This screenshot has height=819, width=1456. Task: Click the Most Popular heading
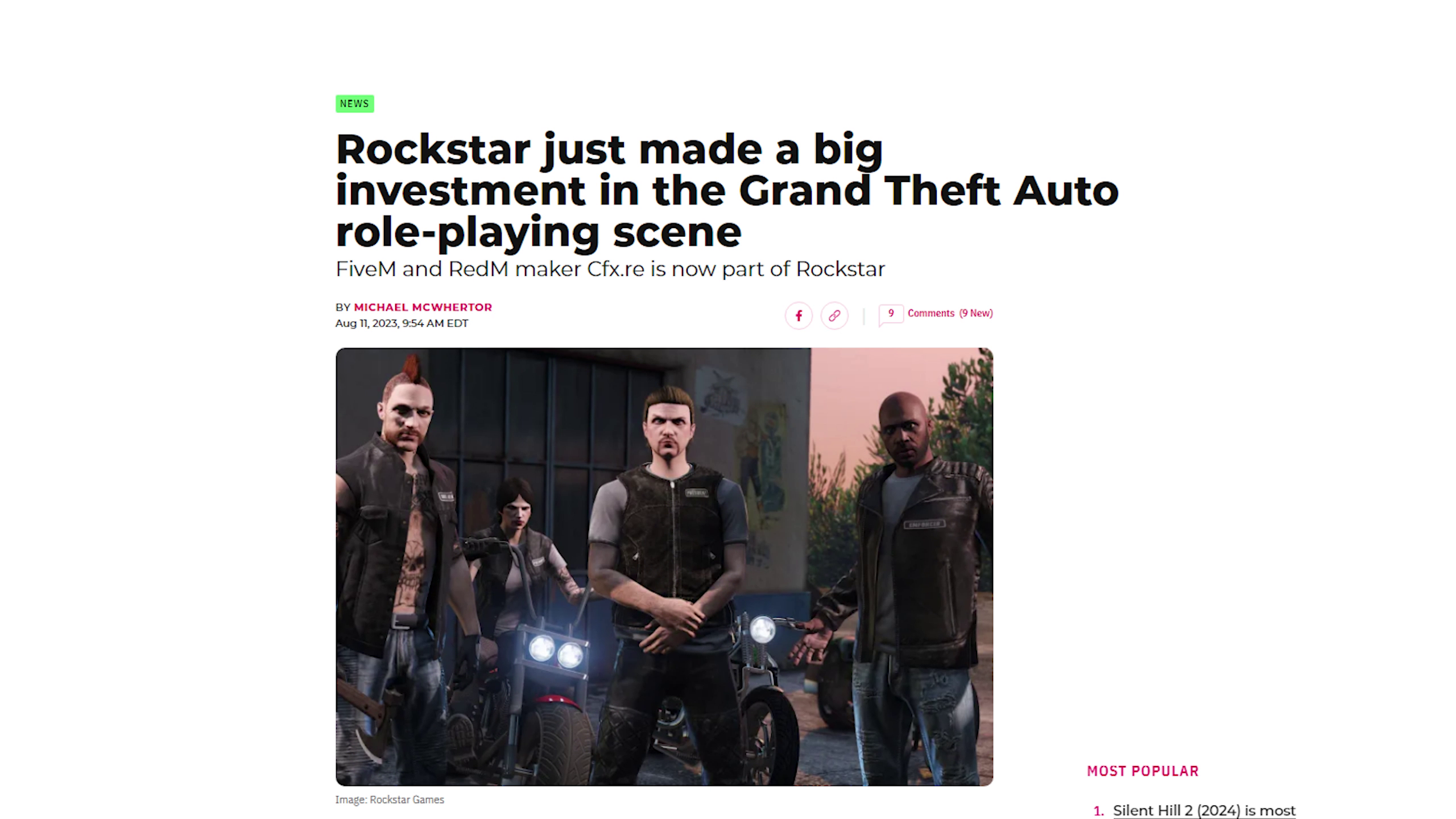[1143, 771]
